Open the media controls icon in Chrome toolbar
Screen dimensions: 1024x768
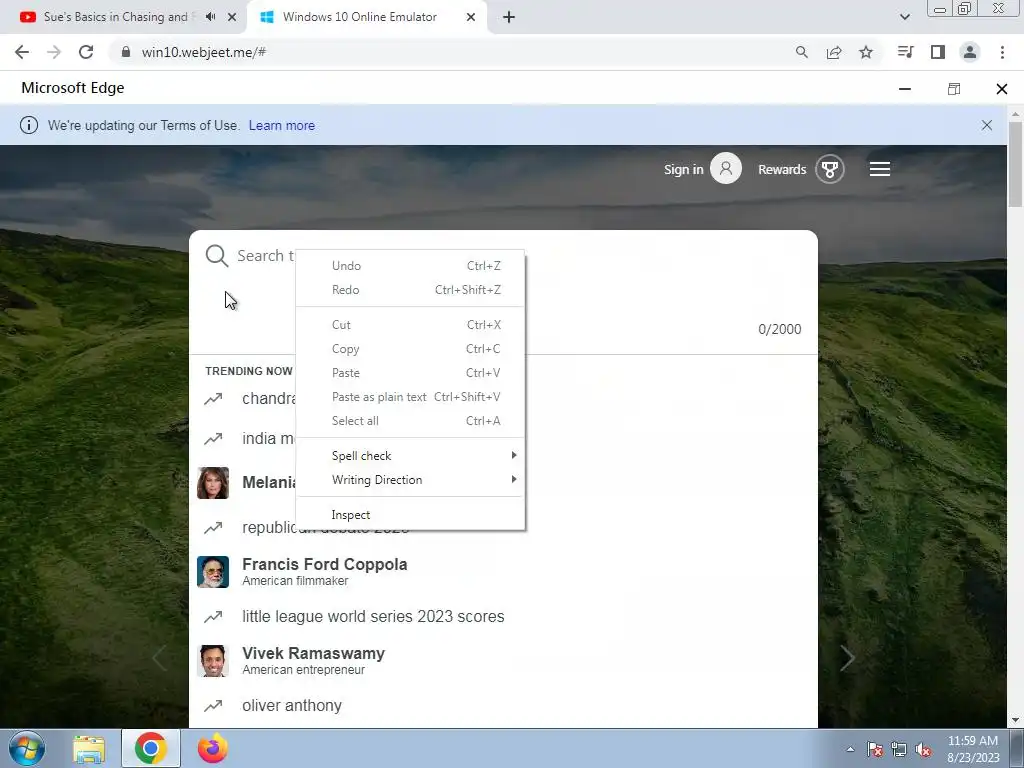(906, 52)
